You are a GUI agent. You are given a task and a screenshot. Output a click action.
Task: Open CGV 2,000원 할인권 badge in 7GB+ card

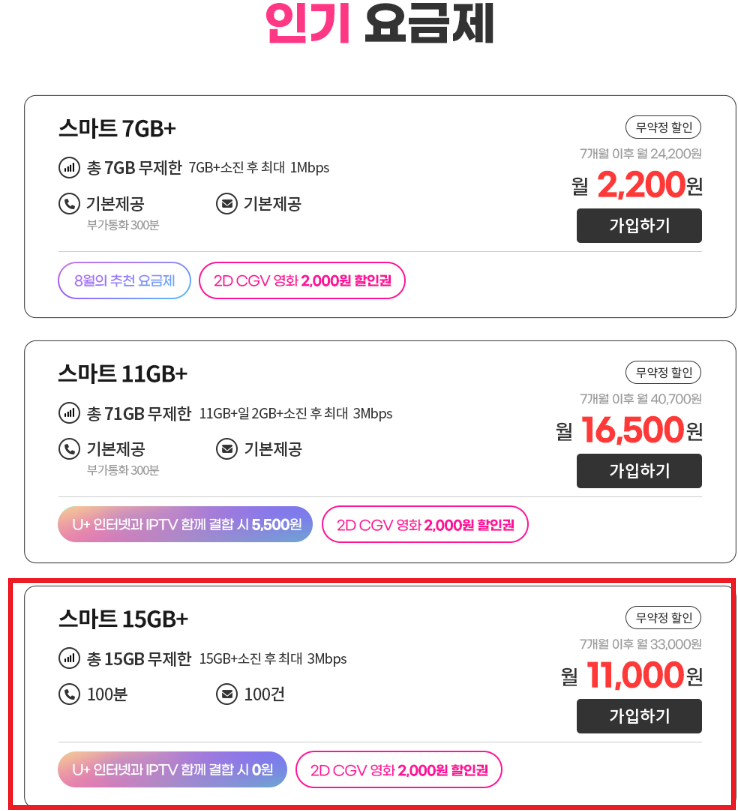click(302, 280)
